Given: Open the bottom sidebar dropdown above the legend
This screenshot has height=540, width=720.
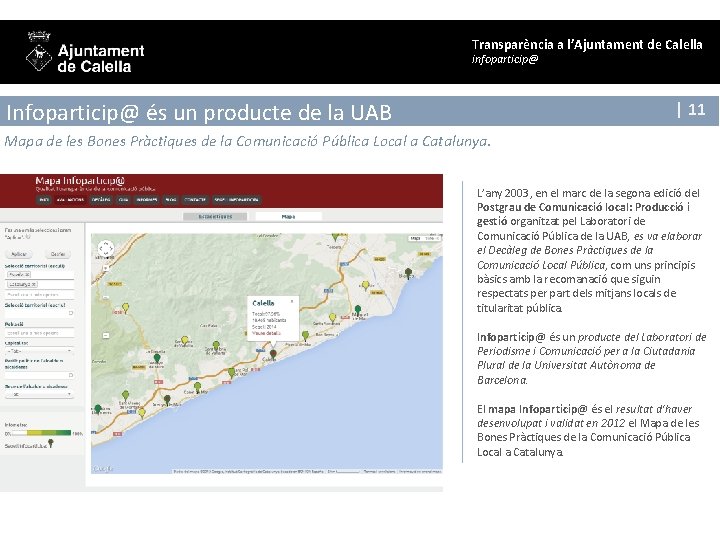Looking at the screenshot, I should (x=39, y=394).
